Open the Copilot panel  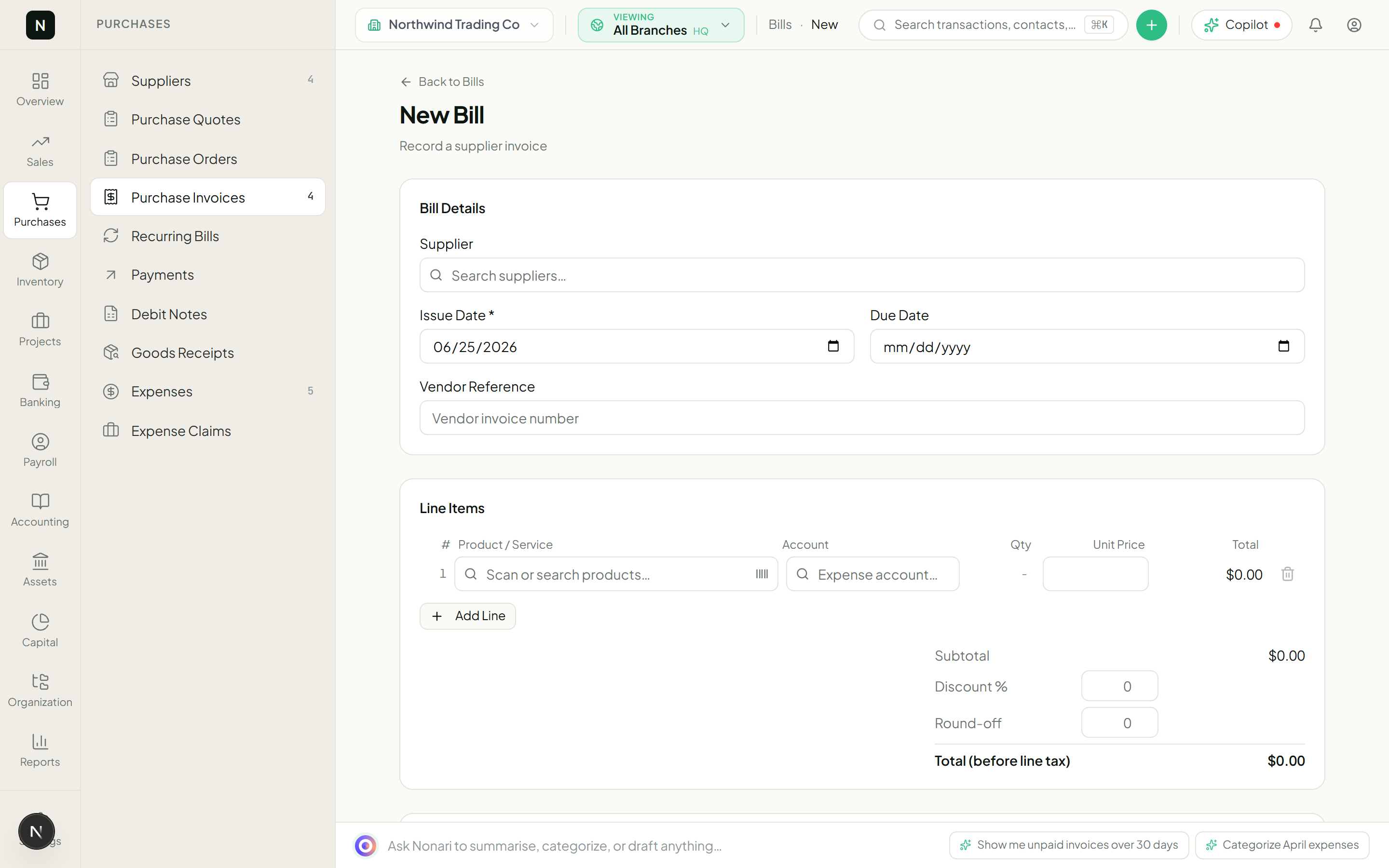tap(1241, 25)
